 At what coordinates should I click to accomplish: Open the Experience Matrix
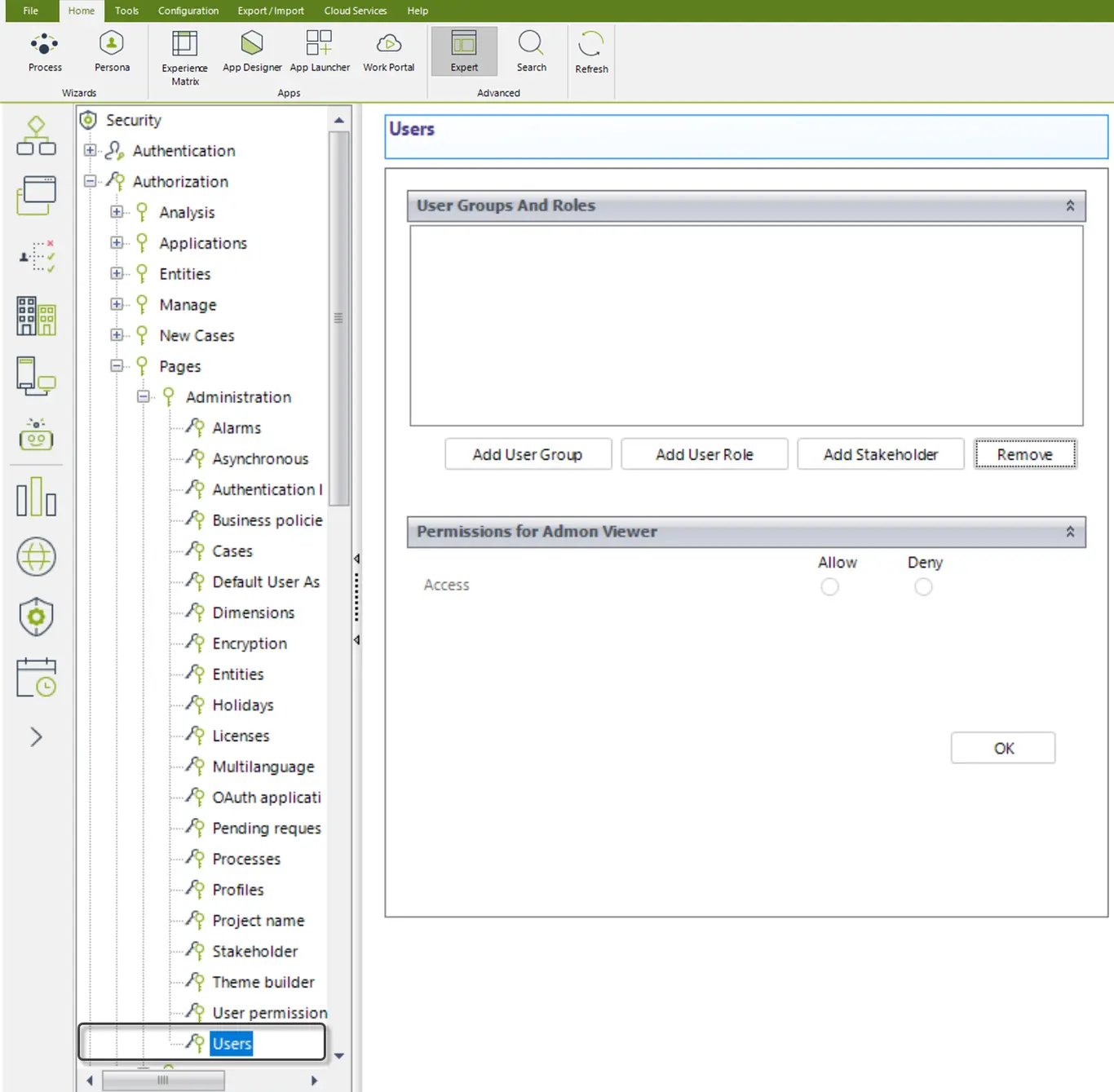click(185, 58)
